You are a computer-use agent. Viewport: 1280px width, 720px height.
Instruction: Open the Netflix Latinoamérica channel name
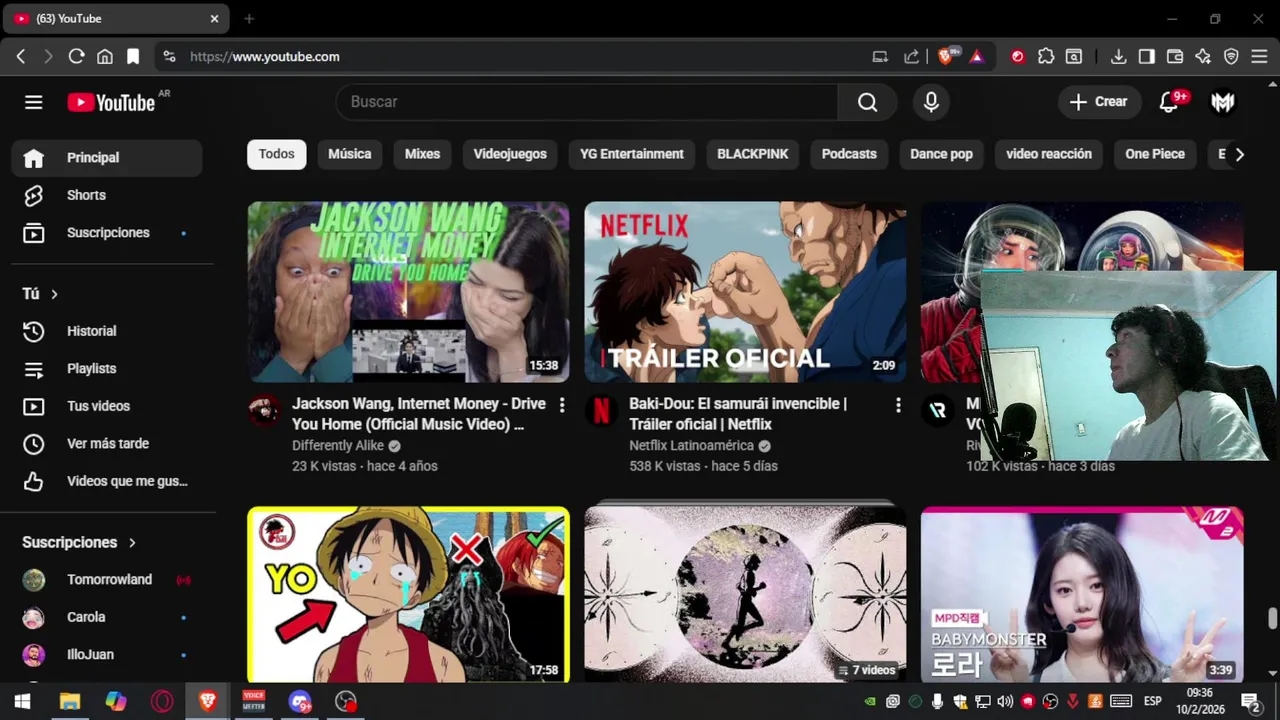[x=691, y=446]
